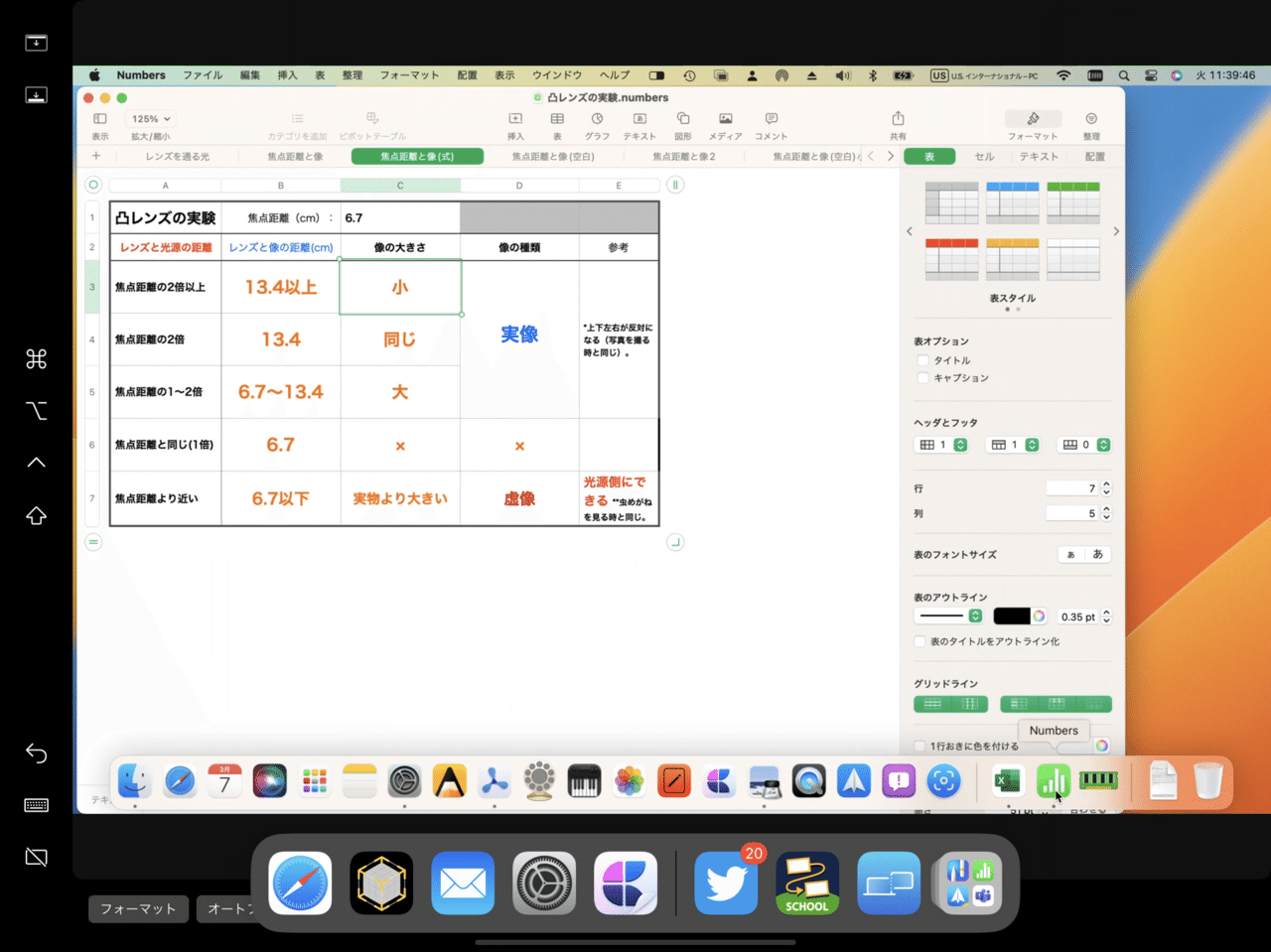
Task: Switch to sheet tab 焦点距離と像2
Action: coord(684,156)
